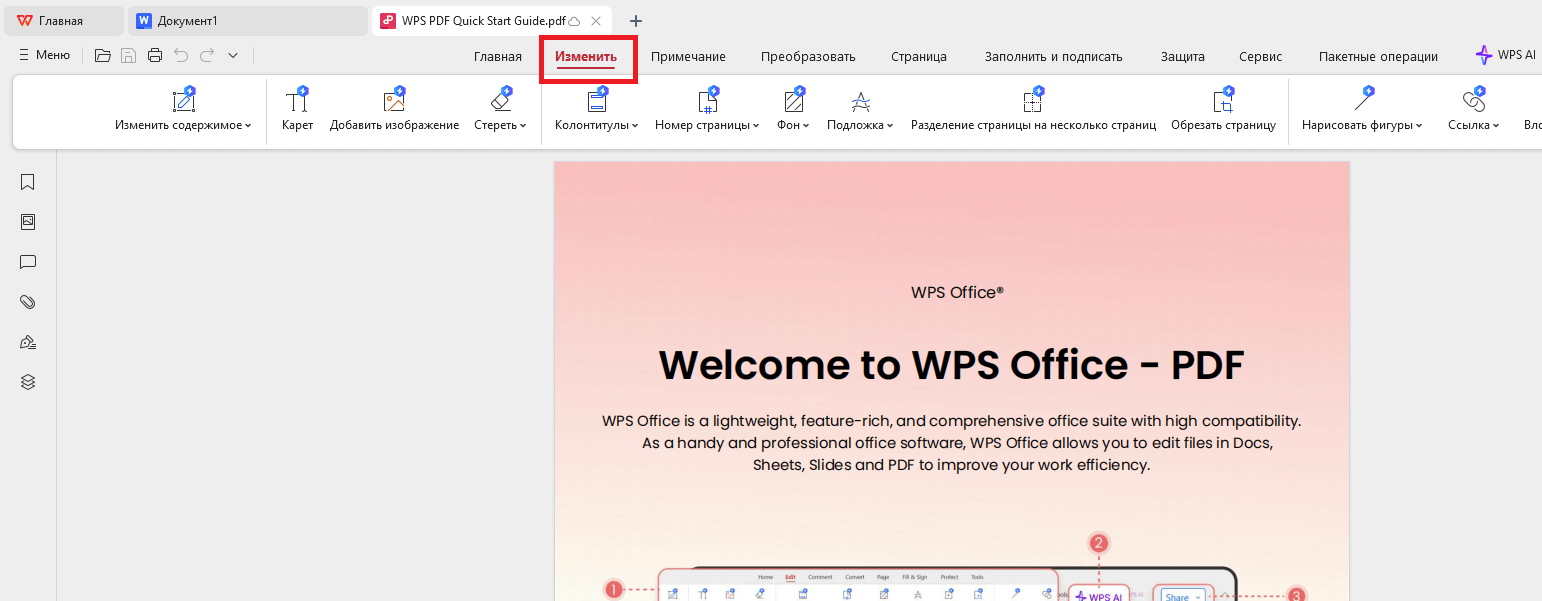Select the Карет tool

click(297, 108)
